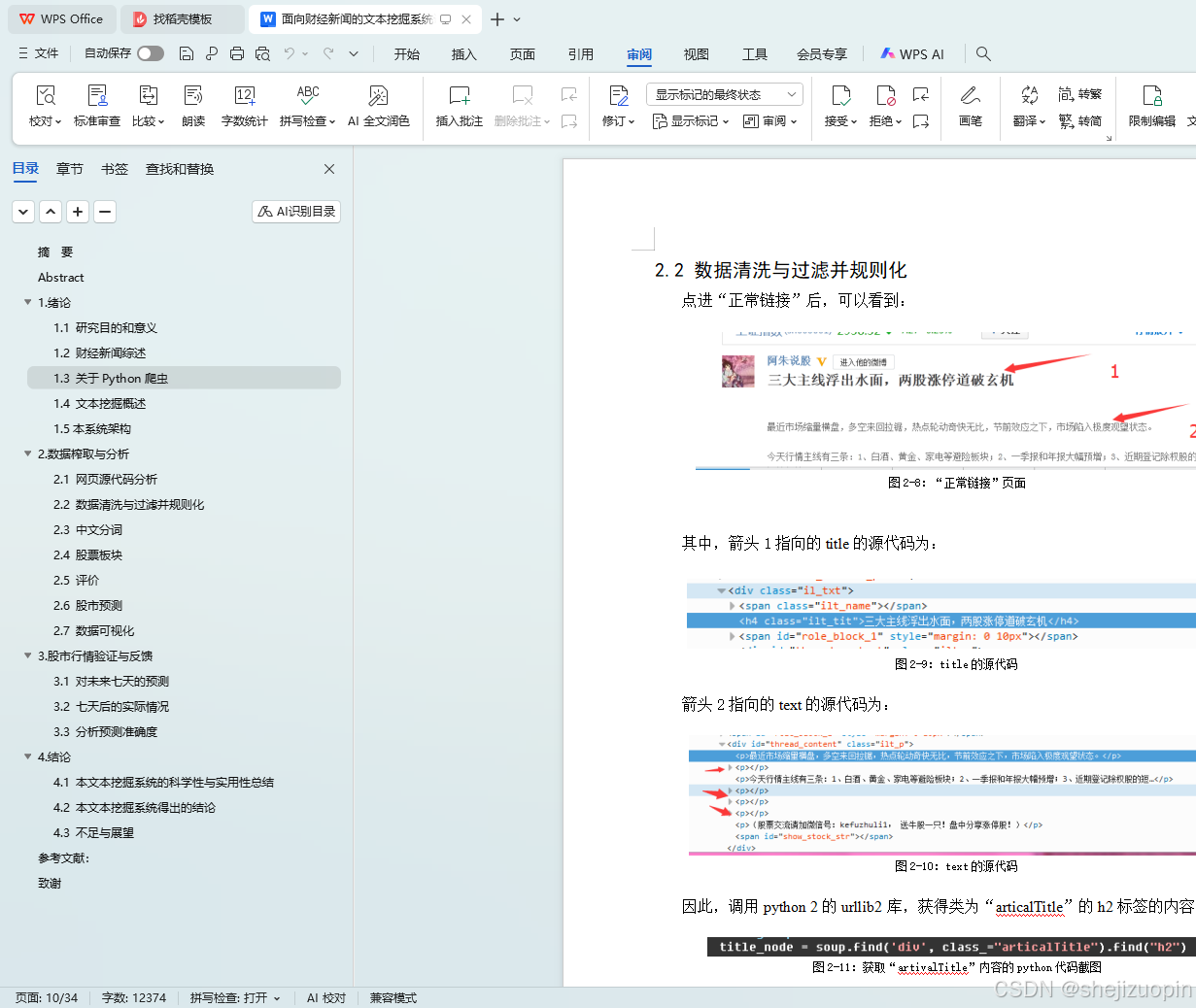Switch to 书签 pane tab
This screenshot has width=1196, height=1008.
click(115, 169)
